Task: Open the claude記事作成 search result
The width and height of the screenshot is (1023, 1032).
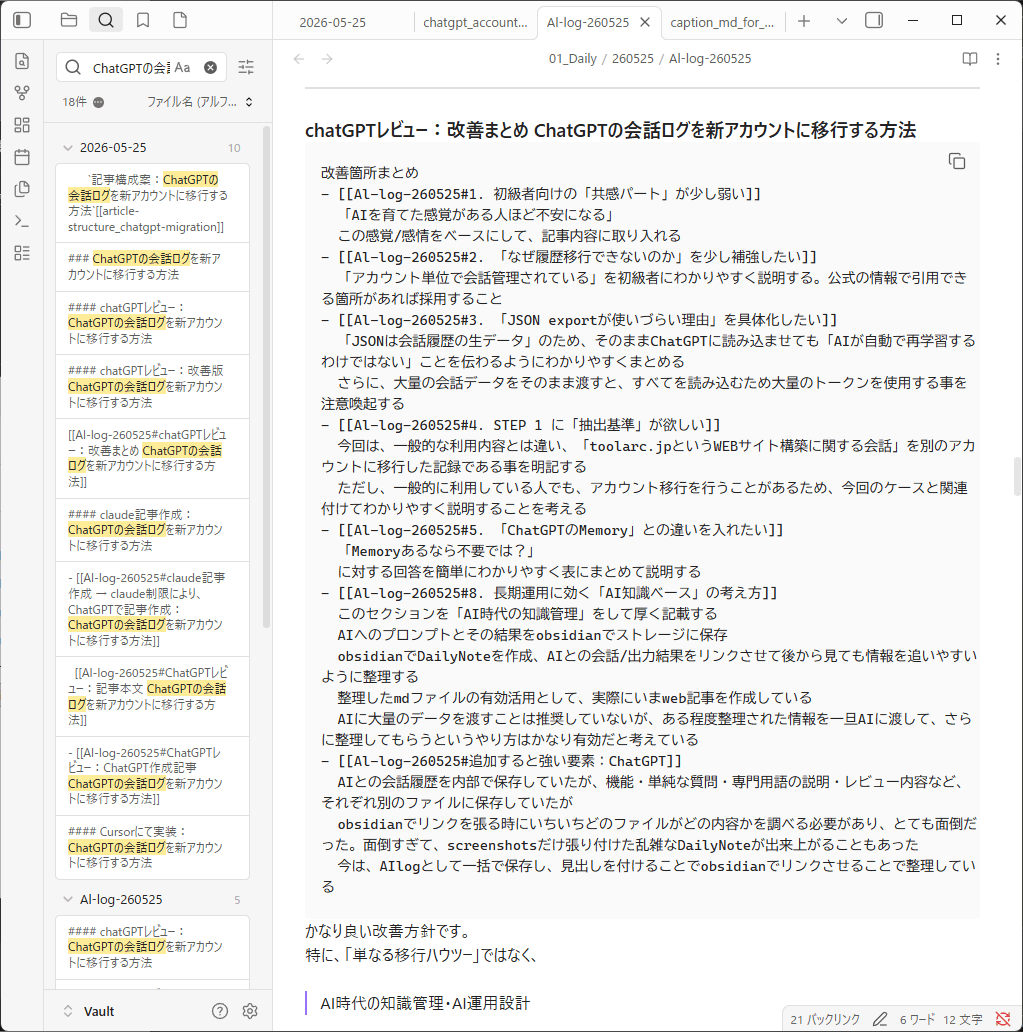Action: pyautogui.click(x=152, y=530)
